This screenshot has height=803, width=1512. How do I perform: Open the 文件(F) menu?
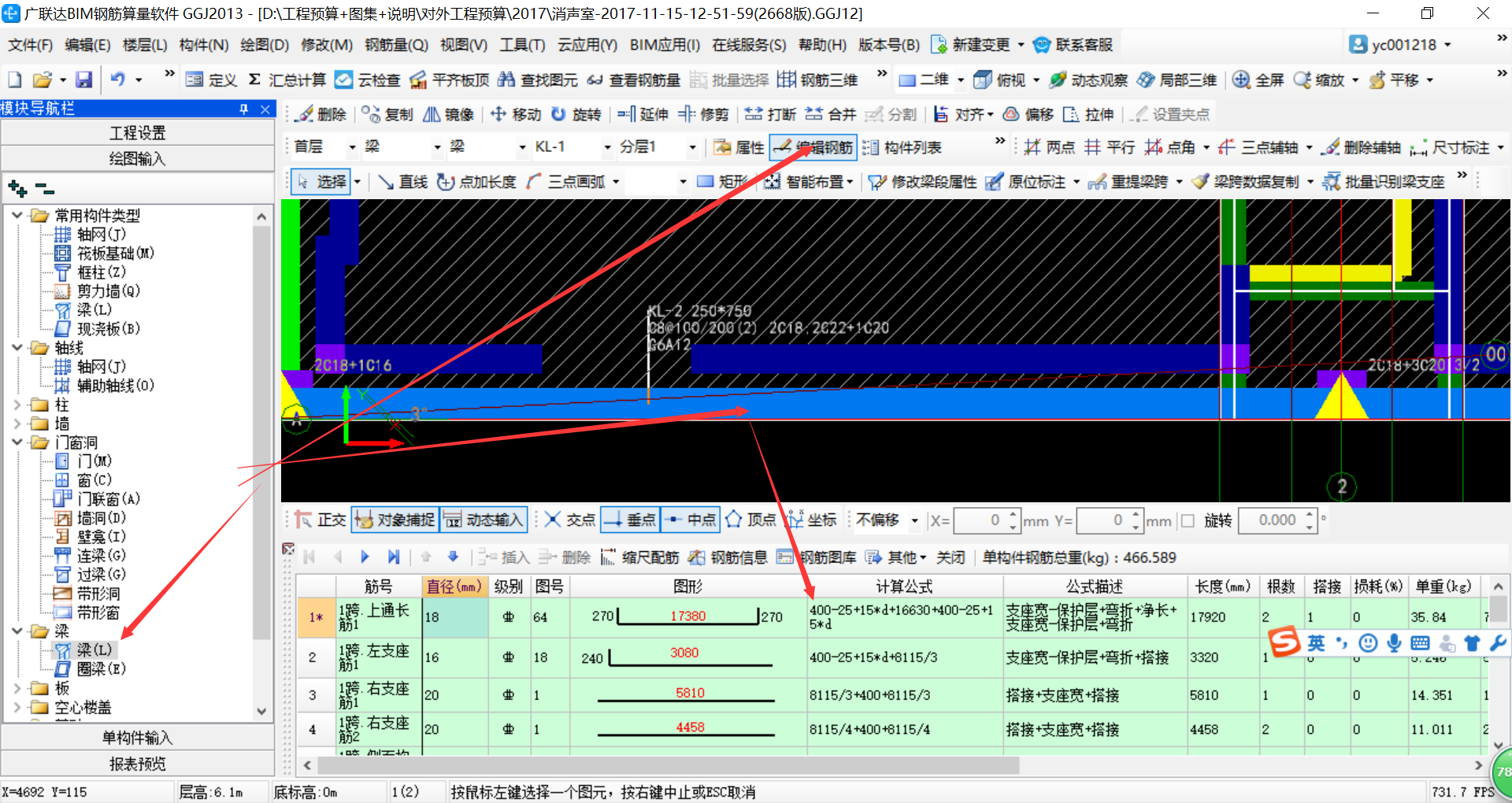(31, 45)
